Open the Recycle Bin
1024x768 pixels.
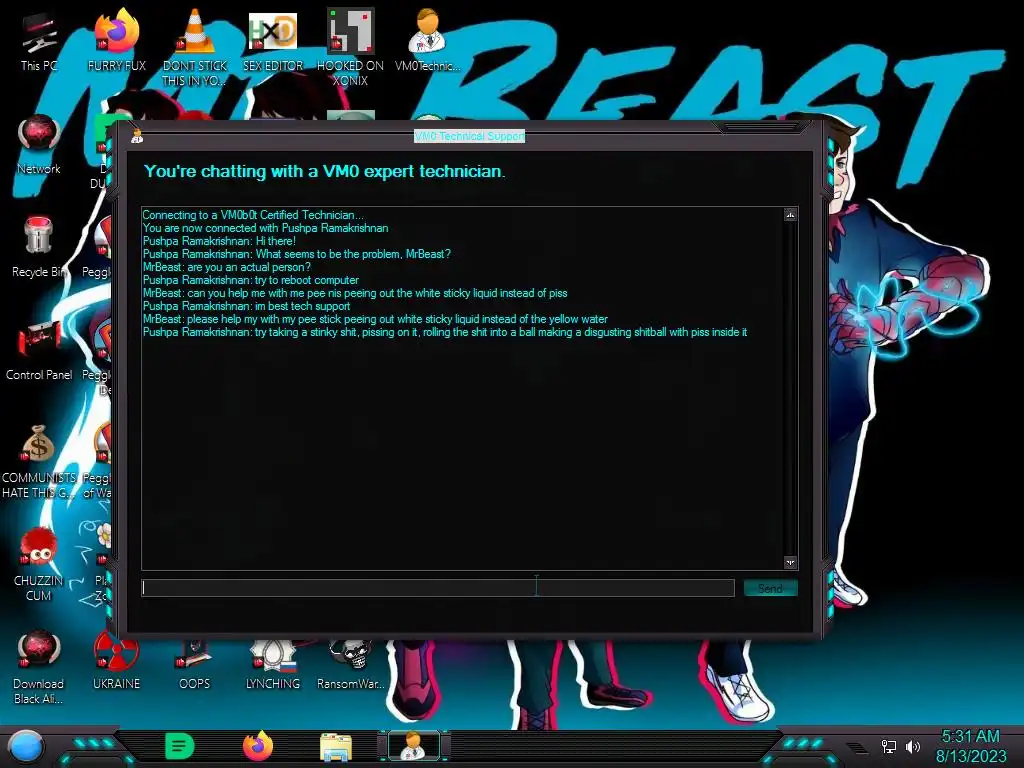tap(39, 248)
